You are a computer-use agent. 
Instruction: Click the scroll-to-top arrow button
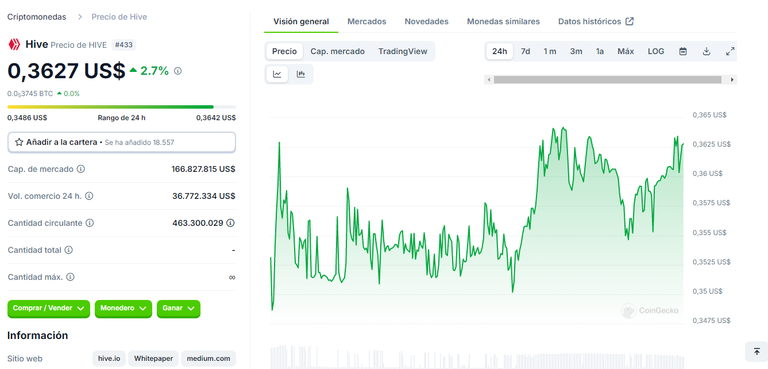pos(757,351)
